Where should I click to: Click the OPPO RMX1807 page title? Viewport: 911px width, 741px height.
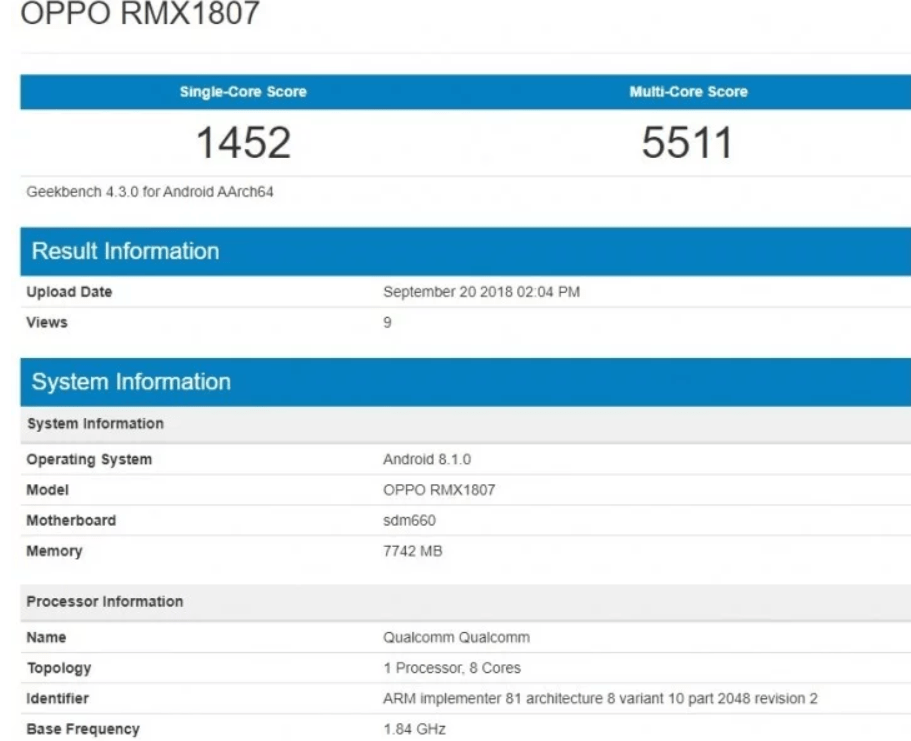[x=139, y=15]
